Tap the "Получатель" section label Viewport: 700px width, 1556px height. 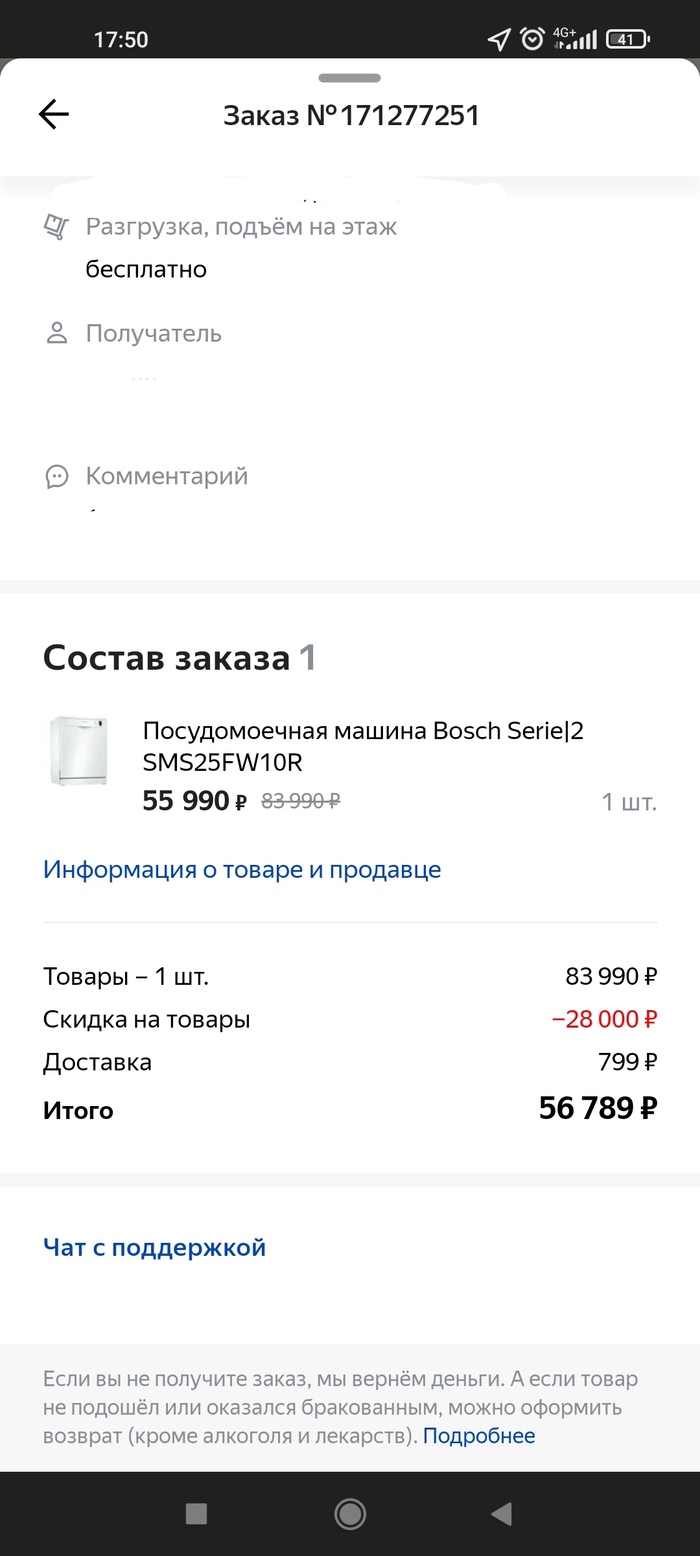(154, 333)
